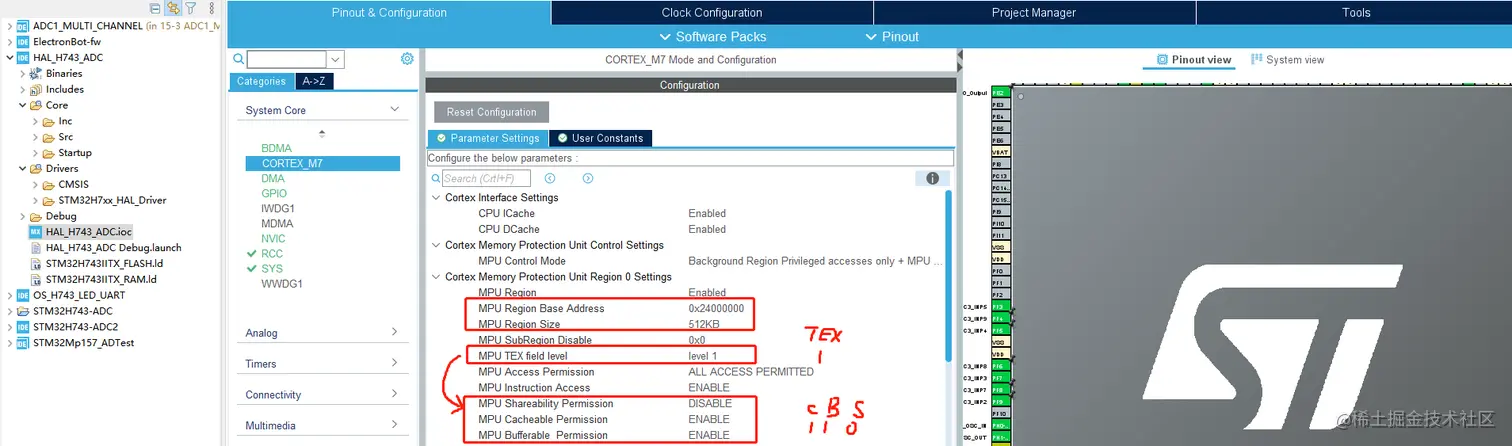Switch to Pinout & Configuration tab
The height and width of the screenshot is (446, 1512).
click(389, 13)
